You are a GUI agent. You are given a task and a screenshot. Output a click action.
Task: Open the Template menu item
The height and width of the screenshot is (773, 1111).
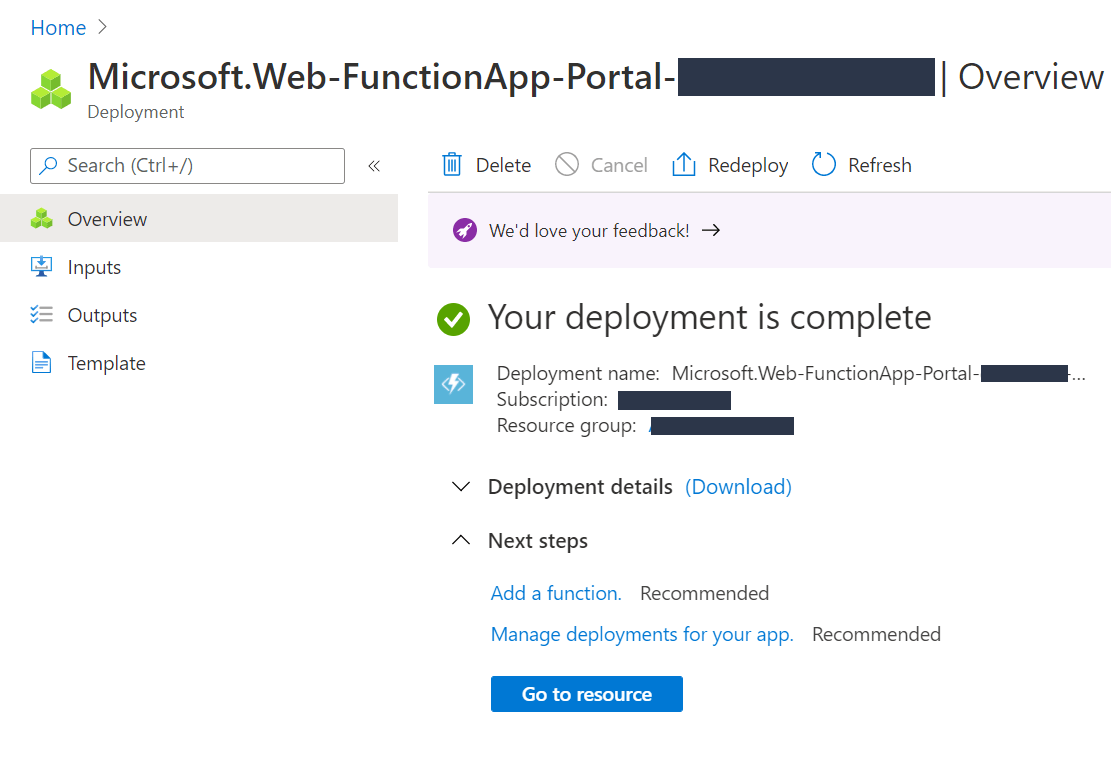point(199,363)
